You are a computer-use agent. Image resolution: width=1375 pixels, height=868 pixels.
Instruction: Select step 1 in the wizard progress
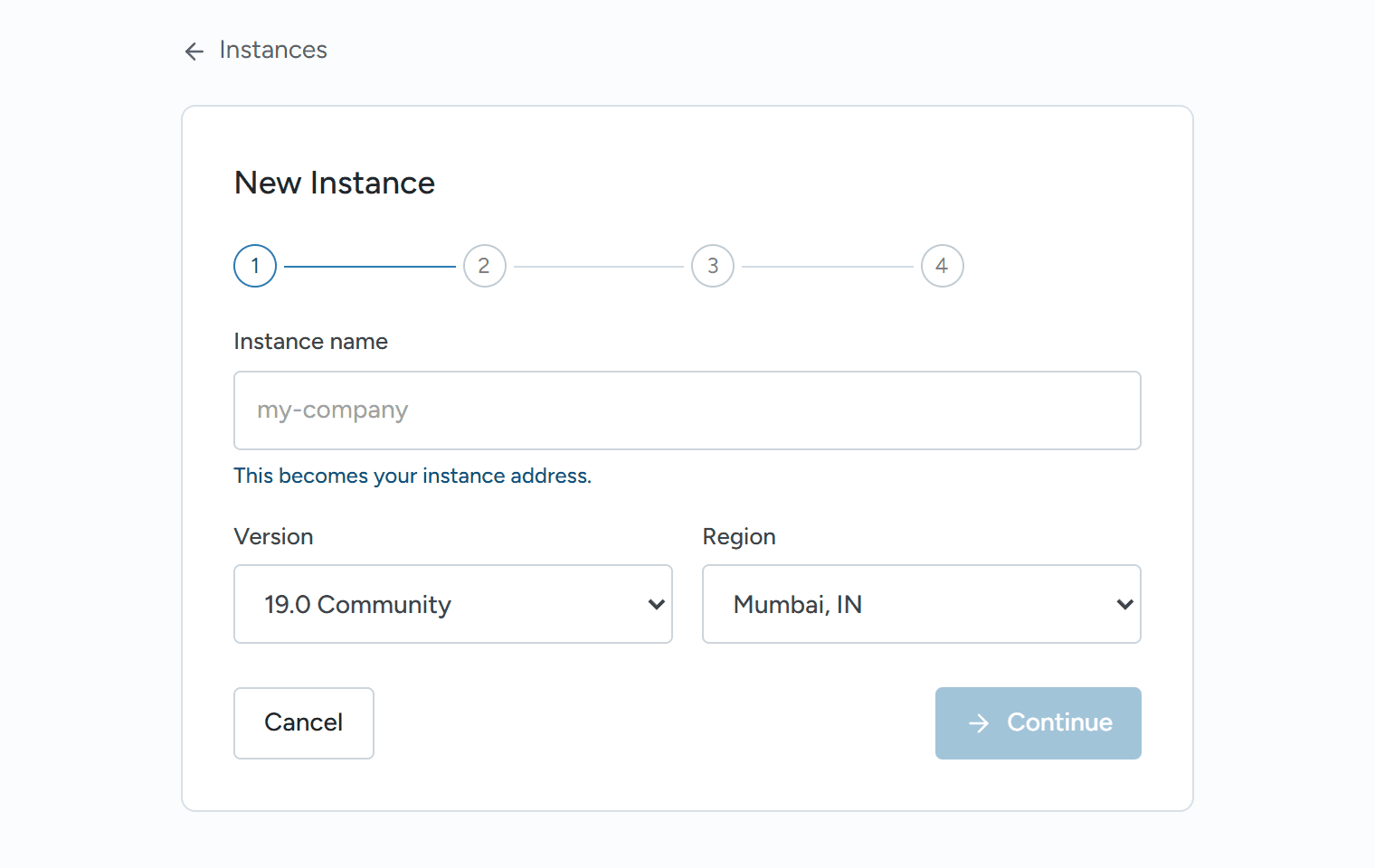coord(255,266)
